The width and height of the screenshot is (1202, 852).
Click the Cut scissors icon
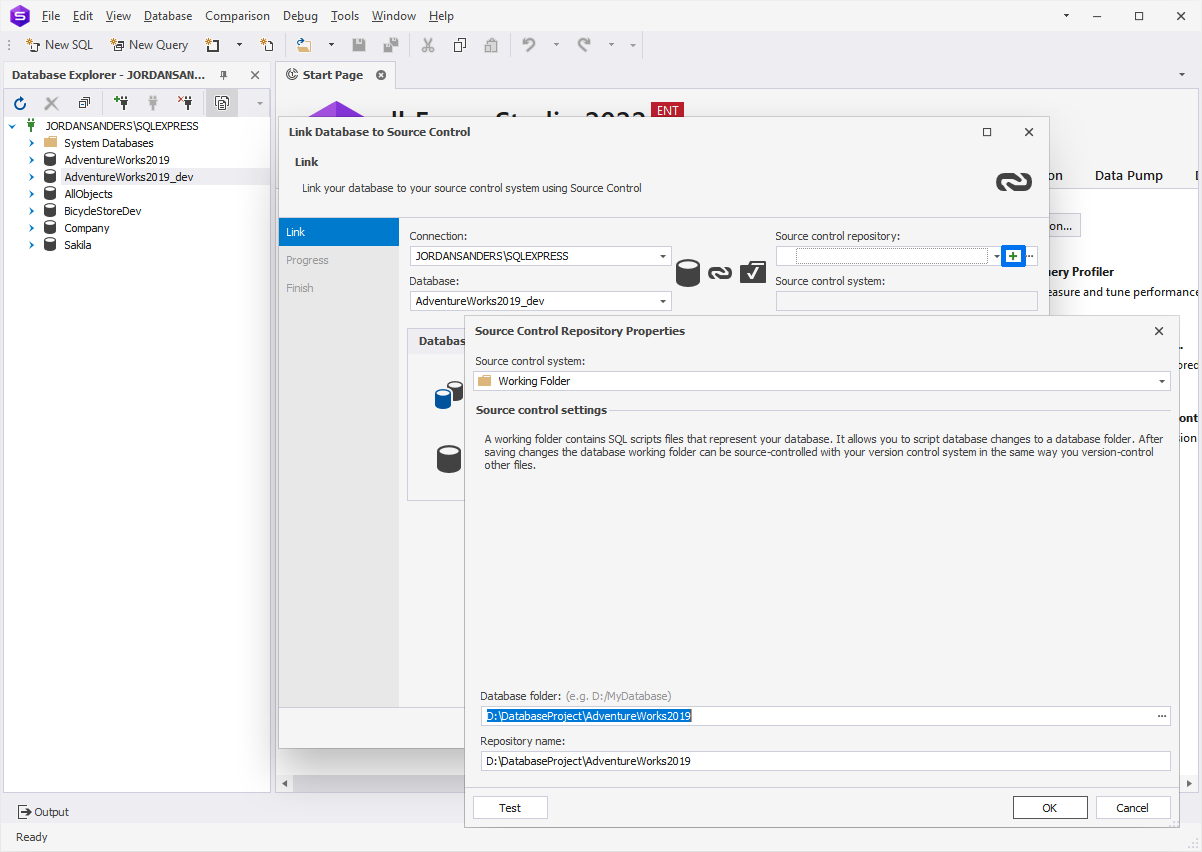coord(428,45)
